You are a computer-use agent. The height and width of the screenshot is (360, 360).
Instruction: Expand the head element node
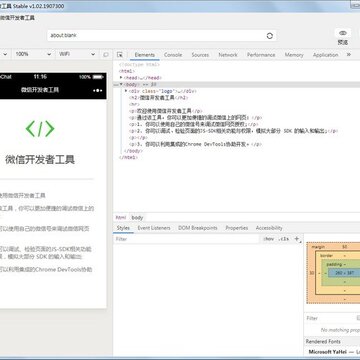[121, 77]
